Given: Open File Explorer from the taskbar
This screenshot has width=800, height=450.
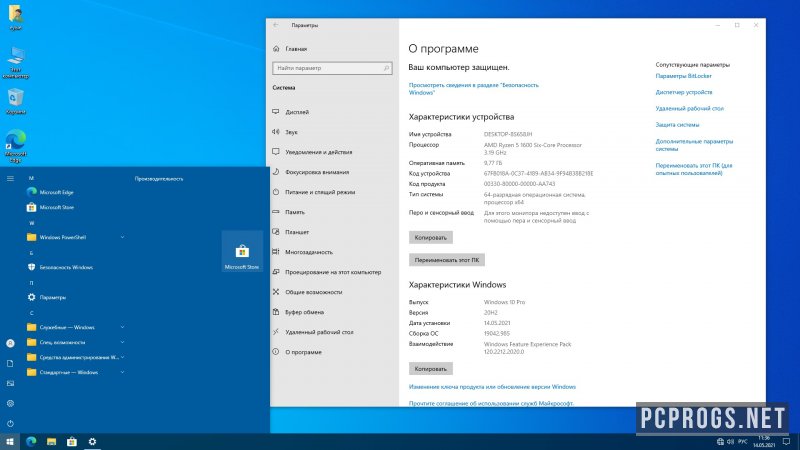Looking at the screenshot, I should pyautogui.click(x=51, y=442).
